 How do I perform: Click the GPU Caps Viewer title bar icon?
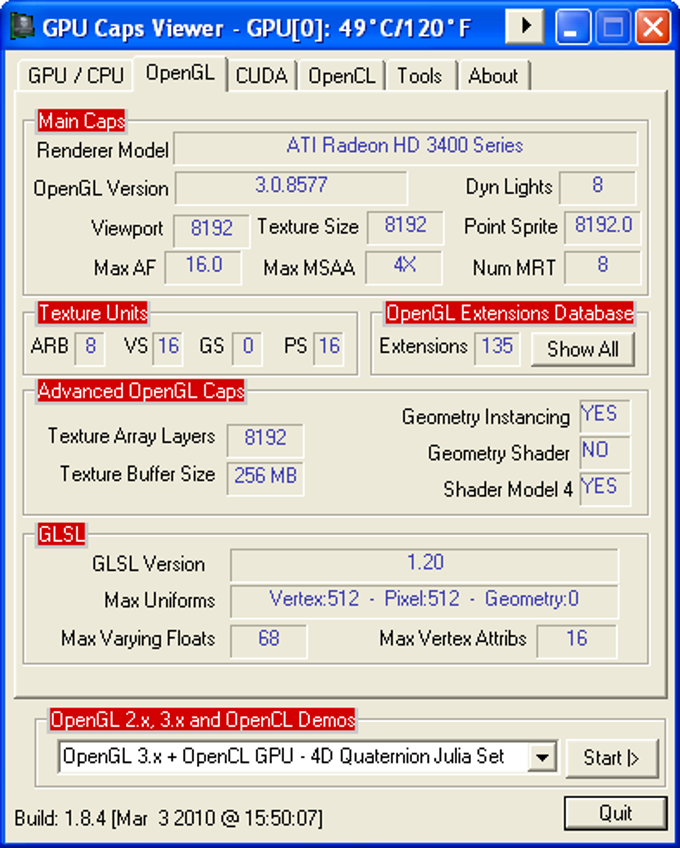21,26
